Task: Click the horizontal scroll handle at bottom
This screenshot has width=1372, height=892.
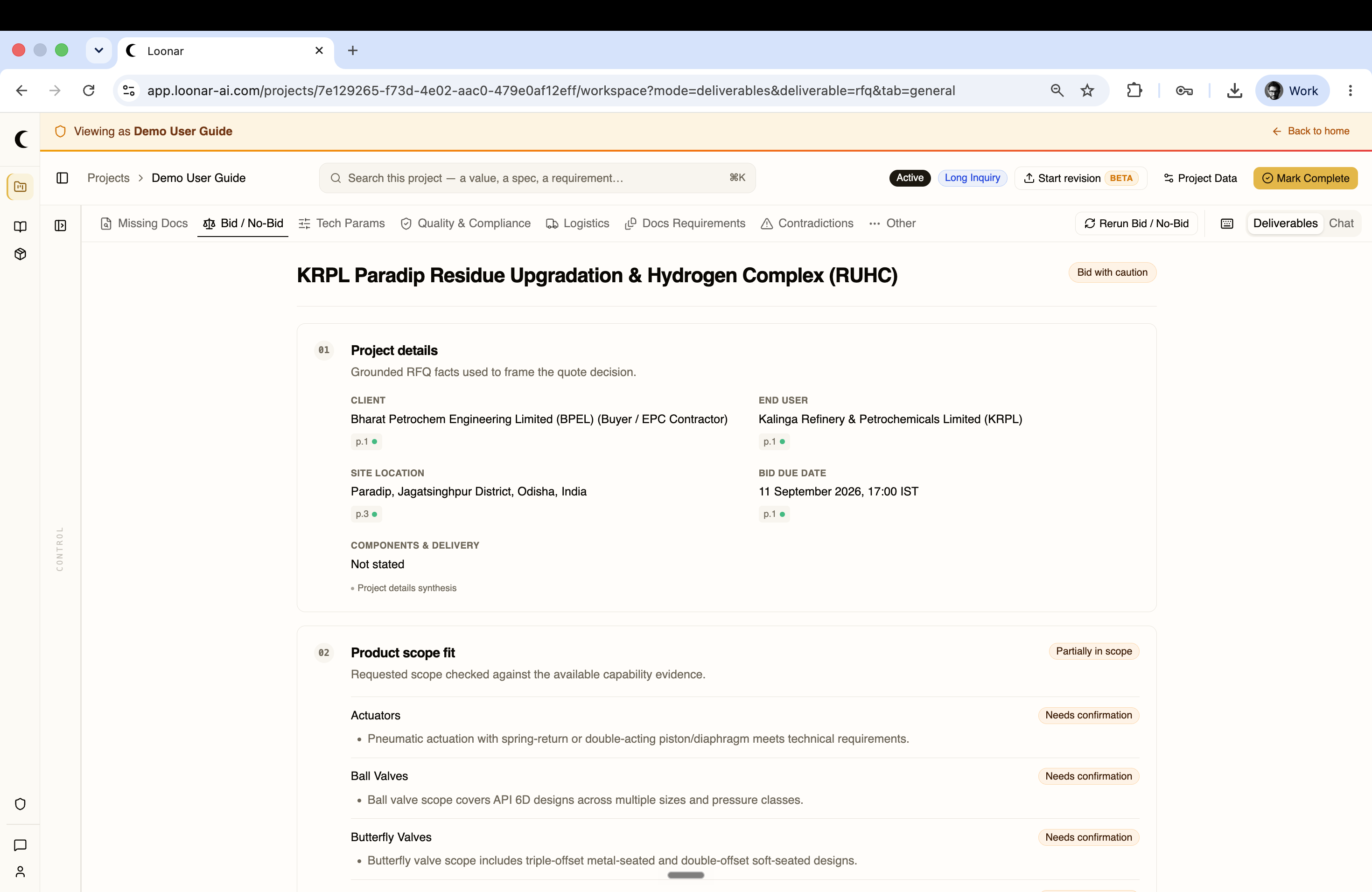Action: (686, 875)
